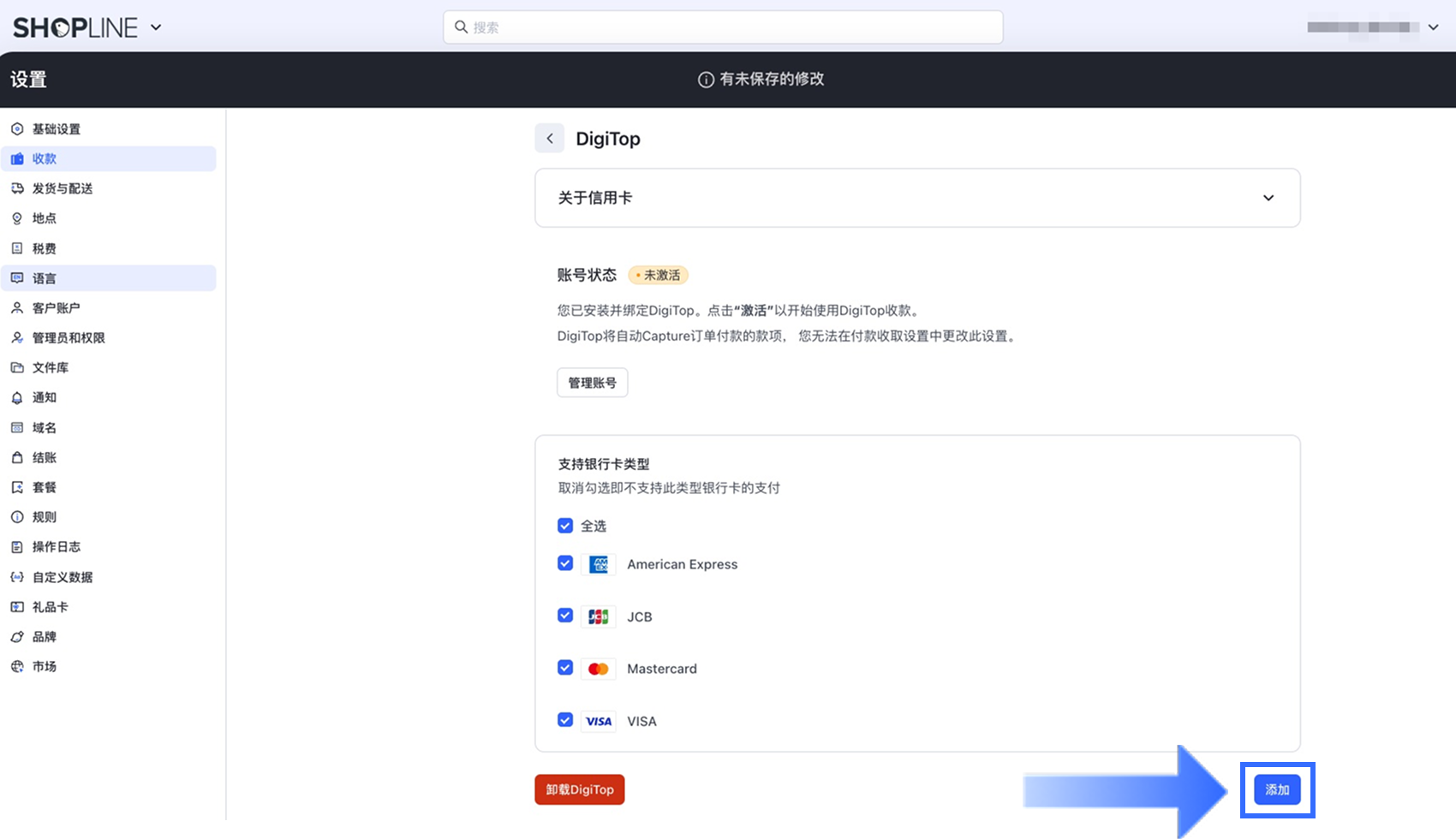
Task: Click the 文件库 folder icon
Action: [x=17, y=368]
